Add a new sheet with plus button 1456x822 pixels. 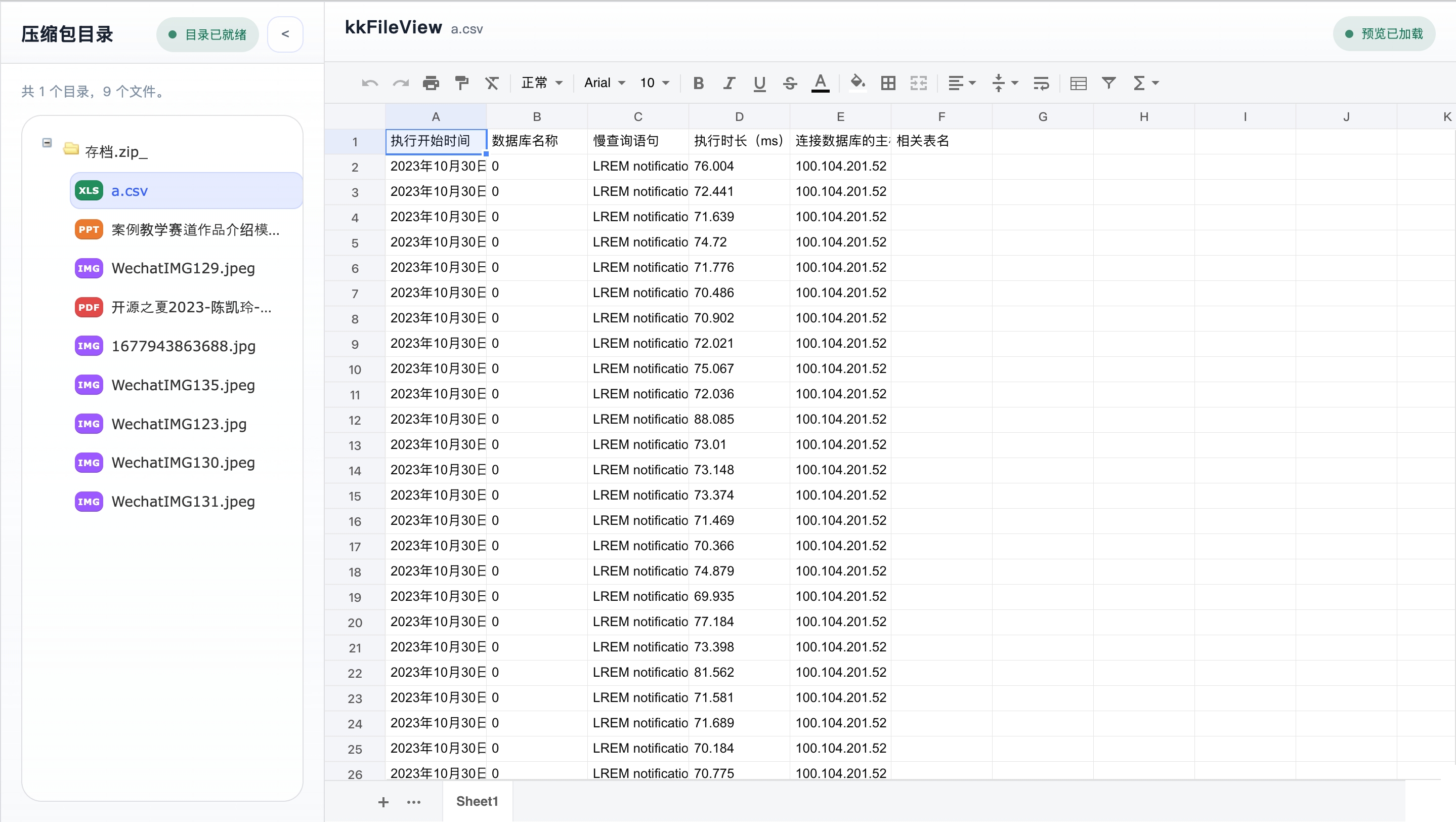383,802
